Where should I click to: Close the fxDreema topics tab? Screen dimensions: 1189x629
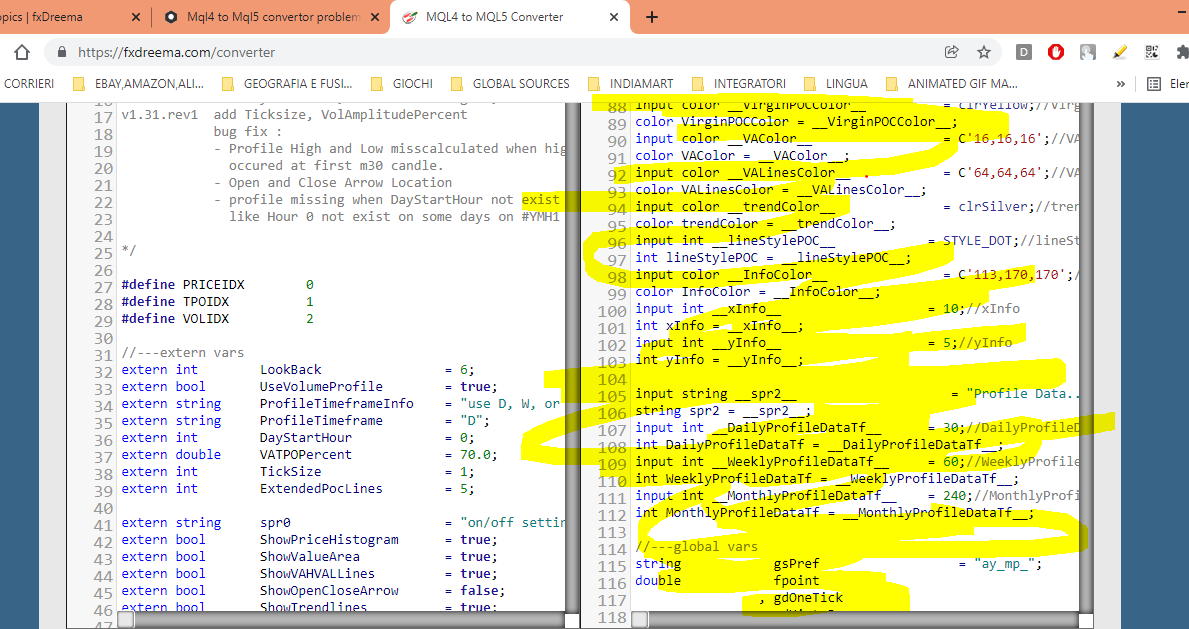pyautogui.click(x=136, y=17)
